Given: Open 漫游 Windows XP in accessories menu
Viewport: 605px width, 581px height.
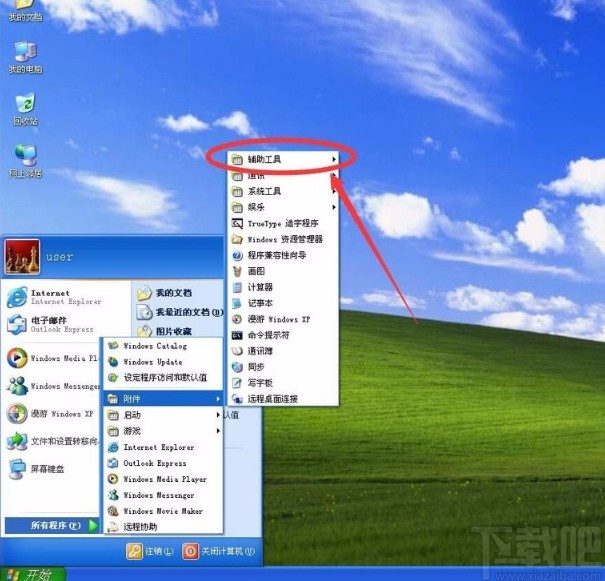Looking at the screenshot, I should (x=284, y=319).
